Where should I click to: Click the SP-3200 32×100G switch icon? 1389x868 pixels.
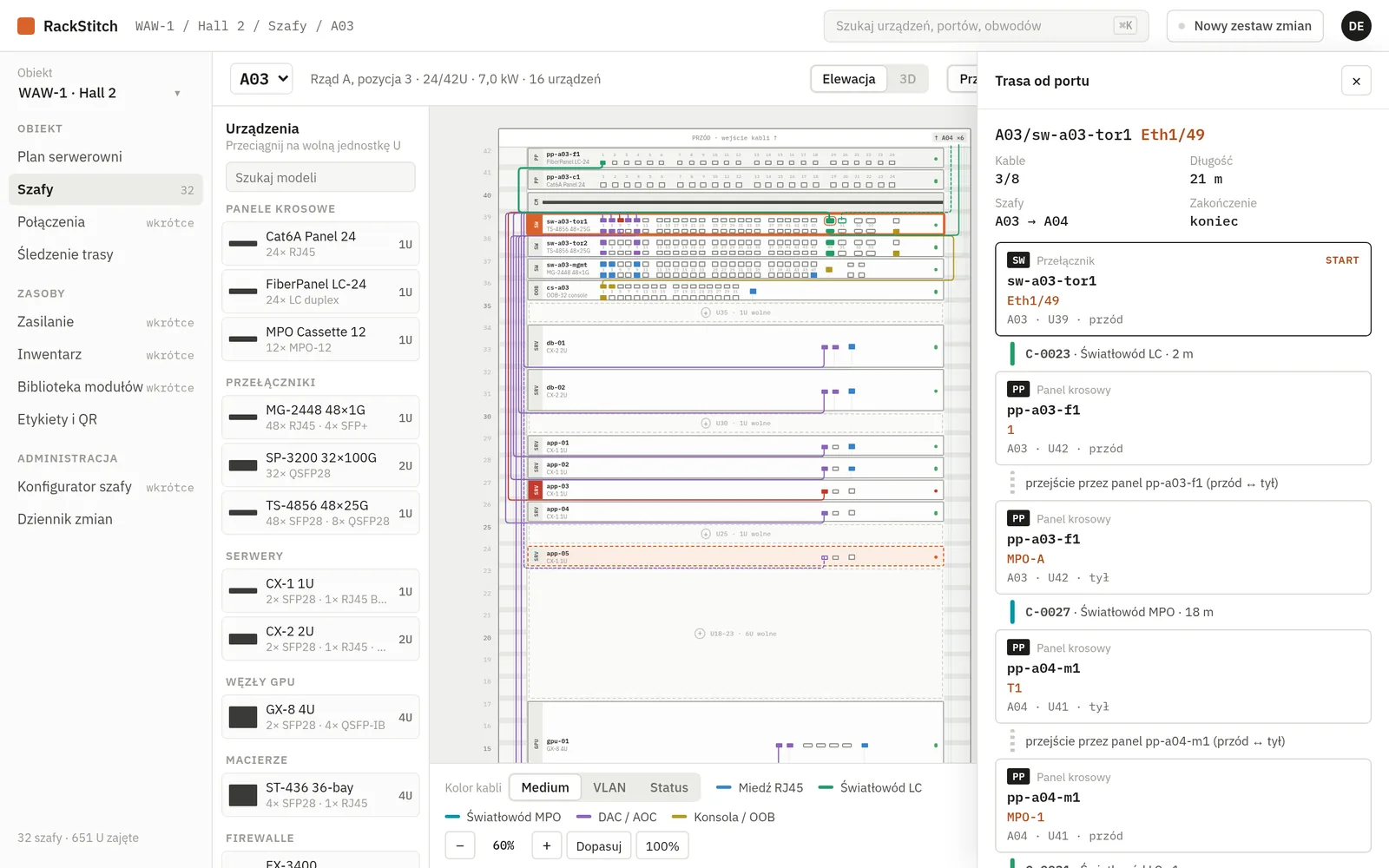243,465
